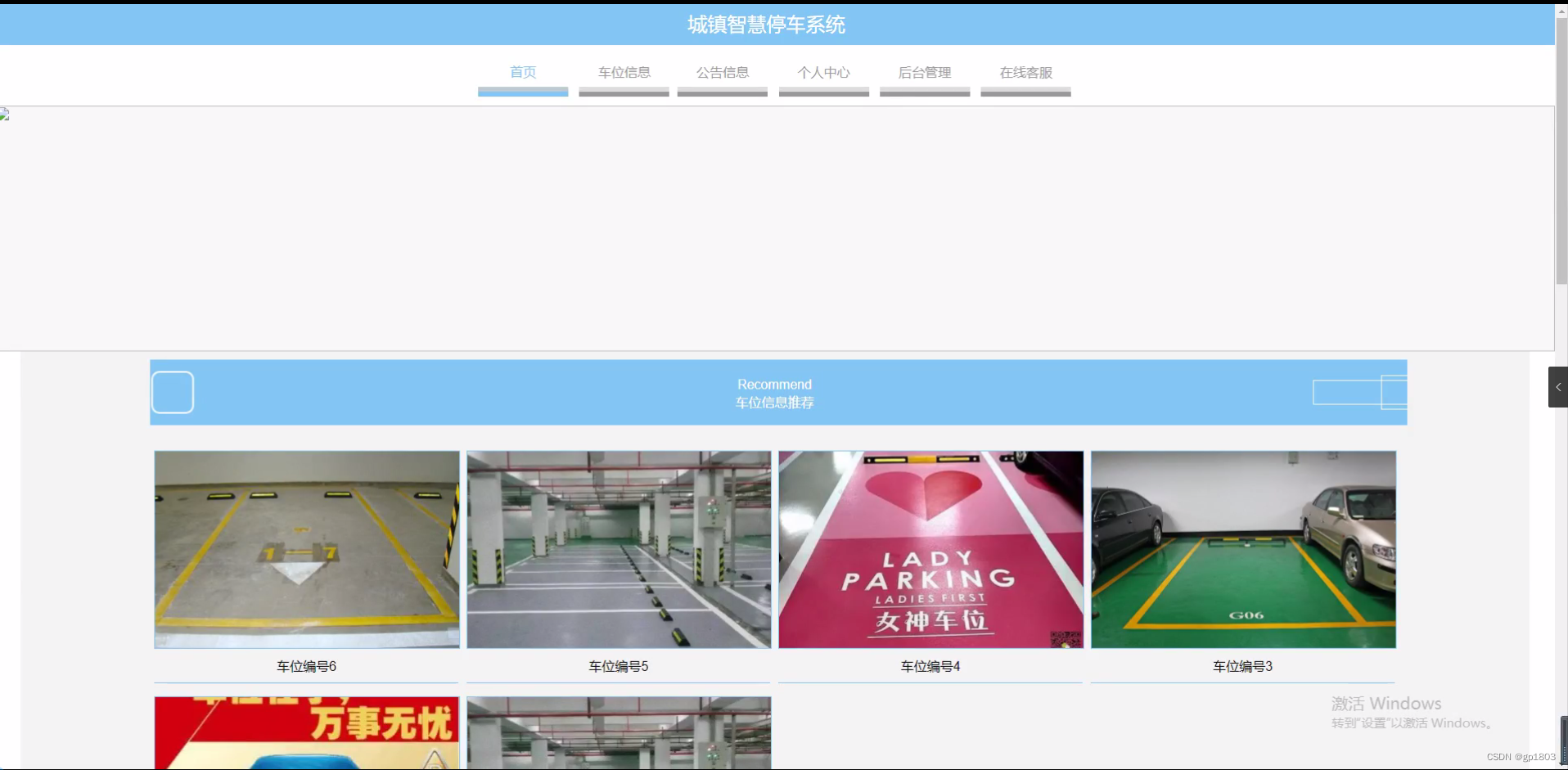Open the 万事无忧 red parking thumbnail

click(x=307, y=733)
